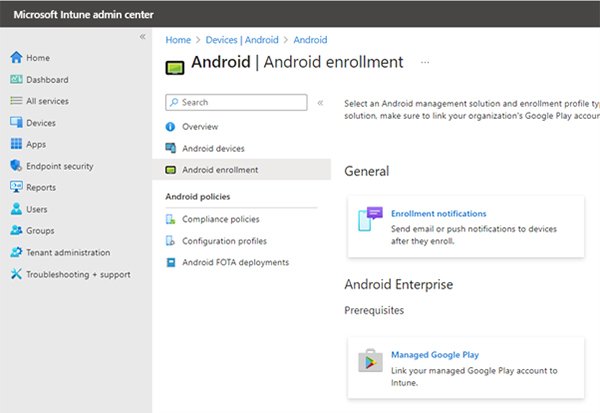Open Reports via its sidebar icon

tap(16, 187)
